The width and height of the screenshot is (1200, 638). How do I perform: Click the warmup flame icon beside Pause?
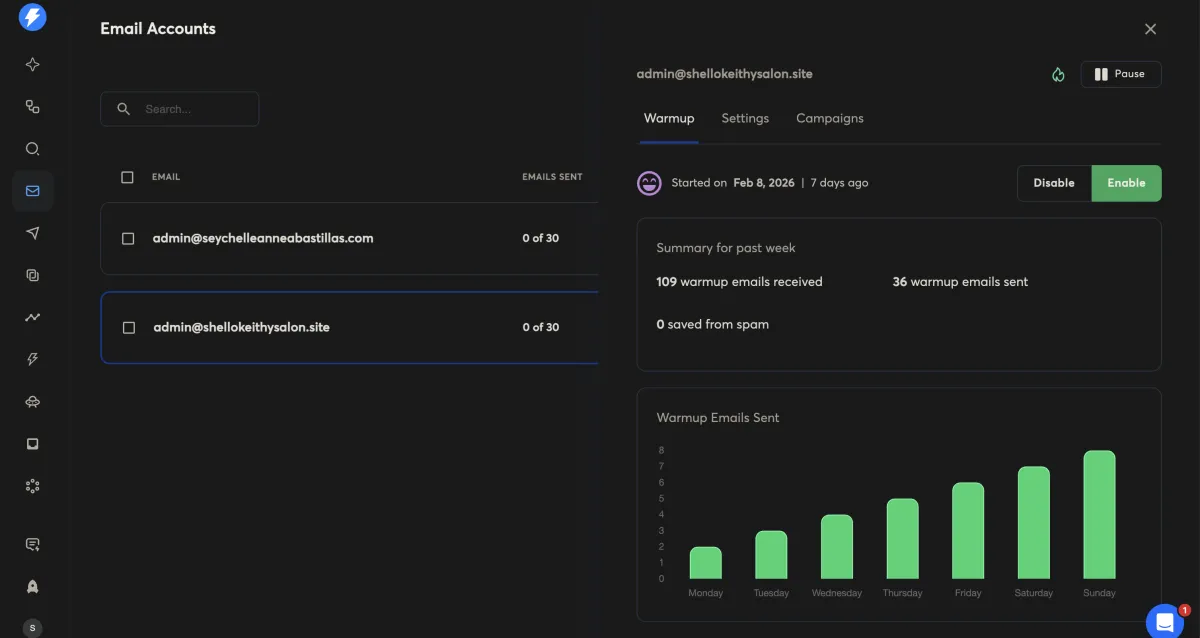[1058, 75]
